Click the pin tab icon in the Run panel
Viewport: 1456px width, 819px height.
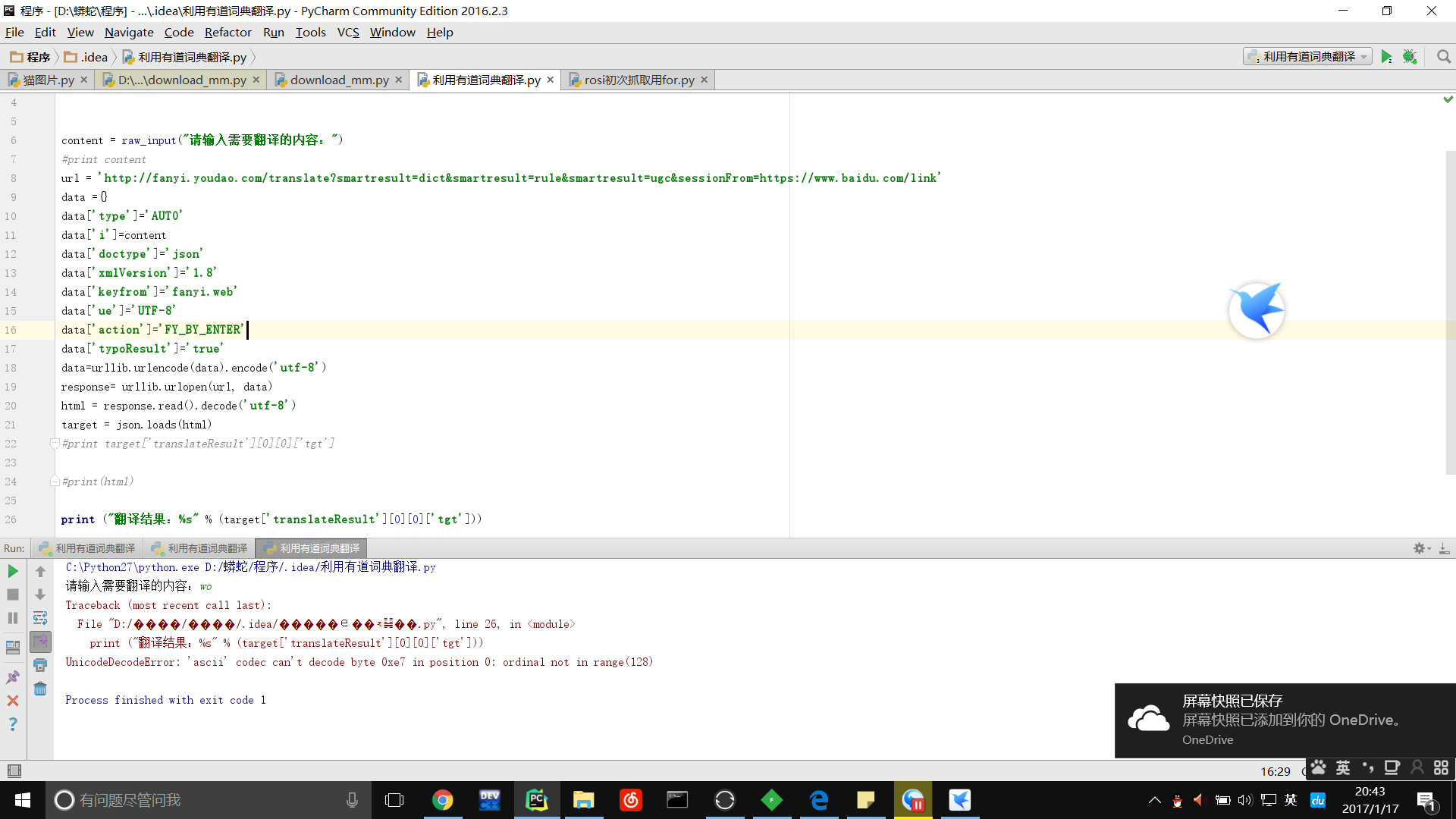[x=13, y=677]
